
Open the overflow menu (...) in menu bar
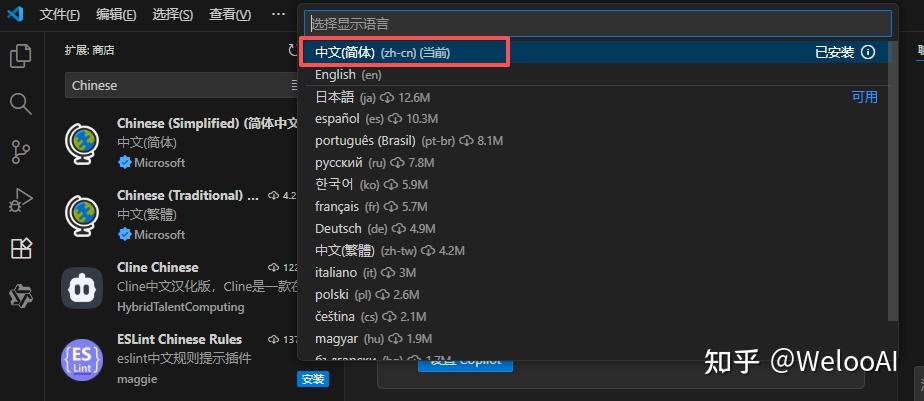(x=278, y=14)
